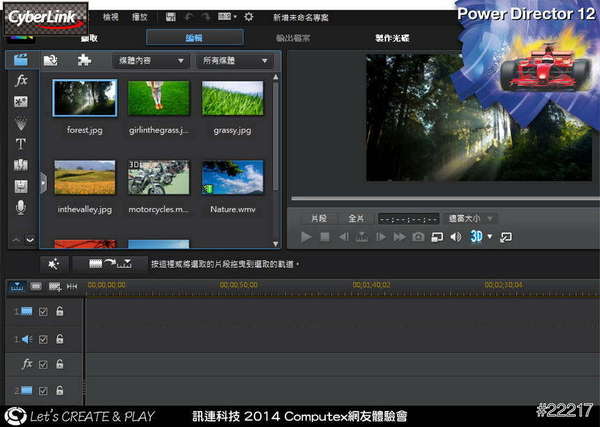Click the import media folder icon
This screenshot has width=600, height=427.
pos(49,60)
